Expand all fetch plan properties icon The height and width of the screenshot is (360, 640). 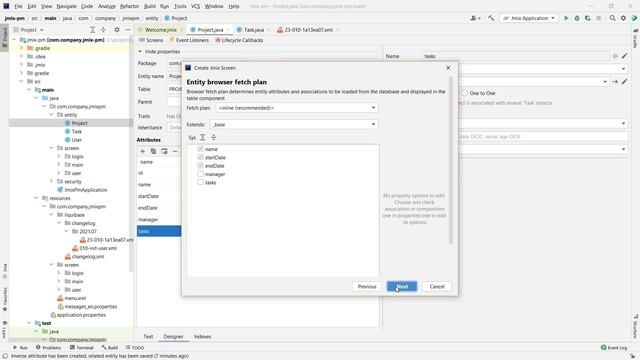coord(203,138)
